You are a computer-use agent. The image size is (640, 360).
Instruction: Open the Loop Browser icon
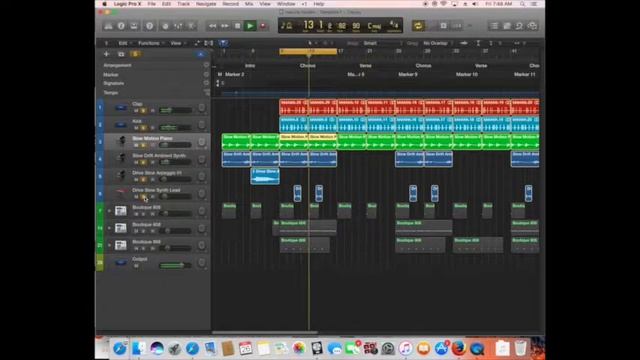519,26
